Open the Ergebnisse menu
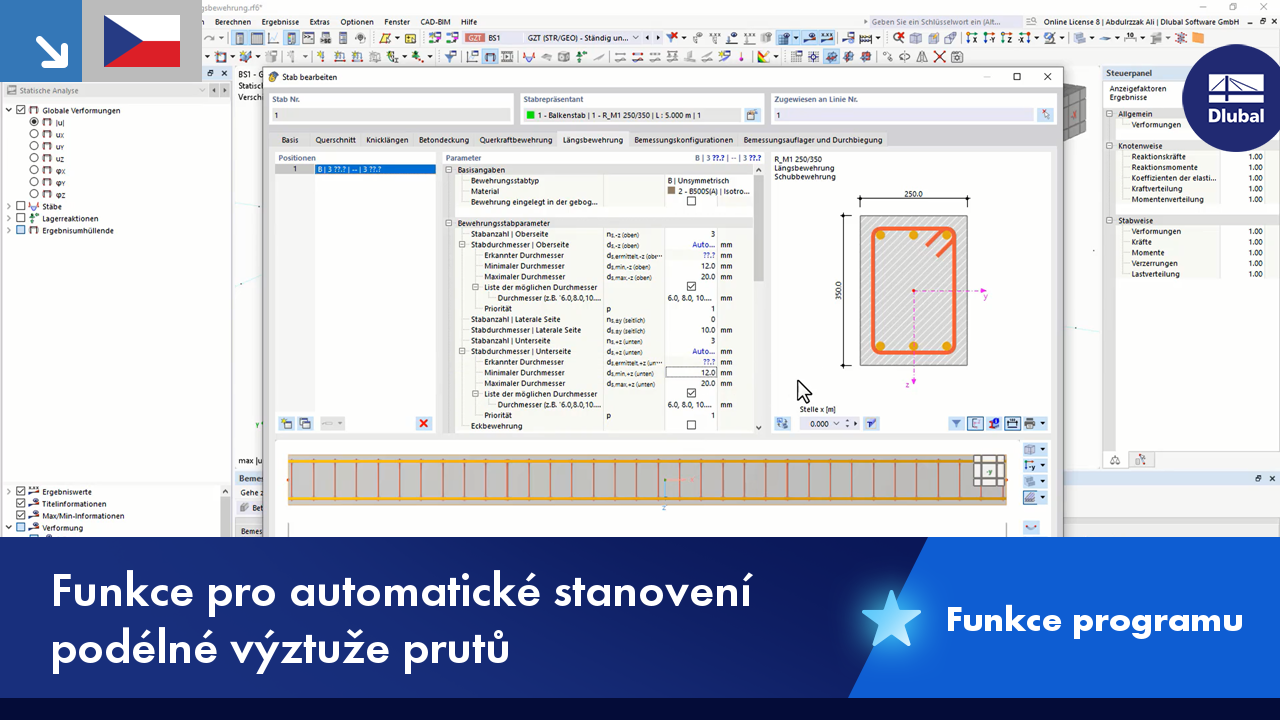This screenshot has height=720, width=1280. point(281,21)
